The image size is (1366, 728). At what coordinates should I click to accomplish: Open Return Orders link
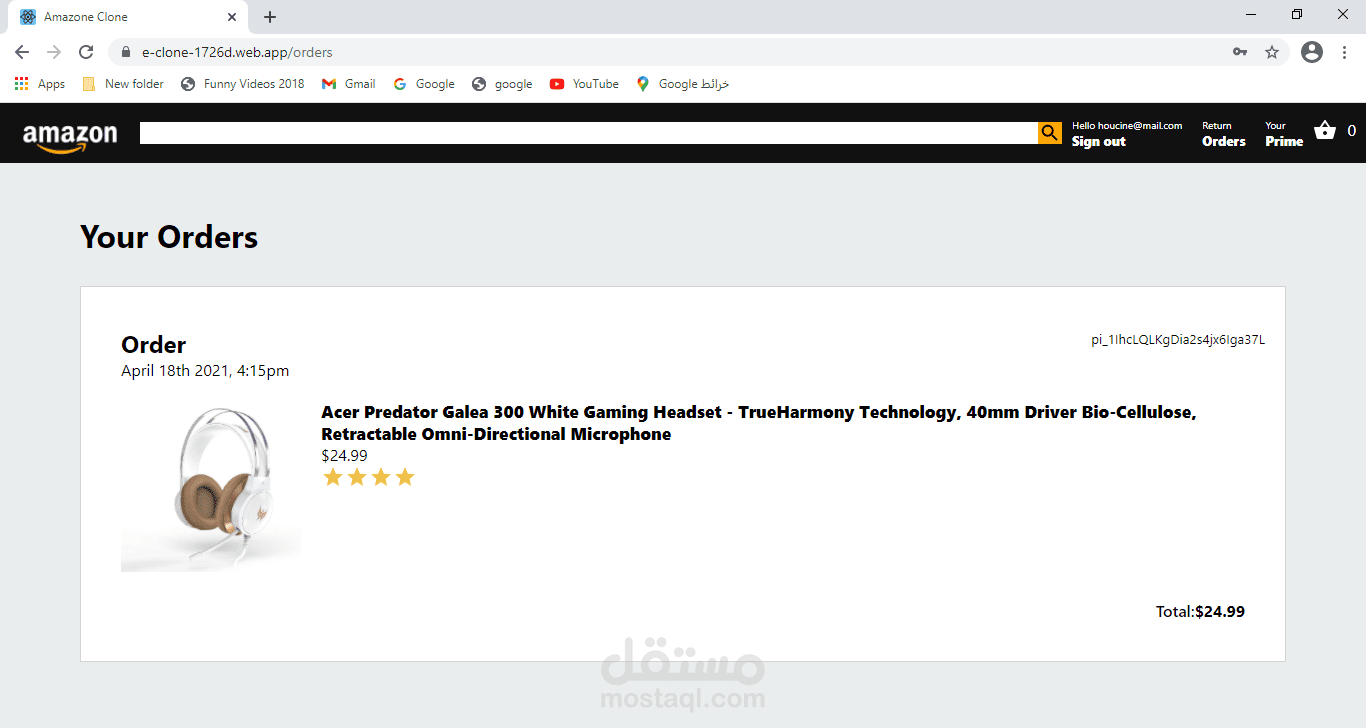coord(1224,134)
